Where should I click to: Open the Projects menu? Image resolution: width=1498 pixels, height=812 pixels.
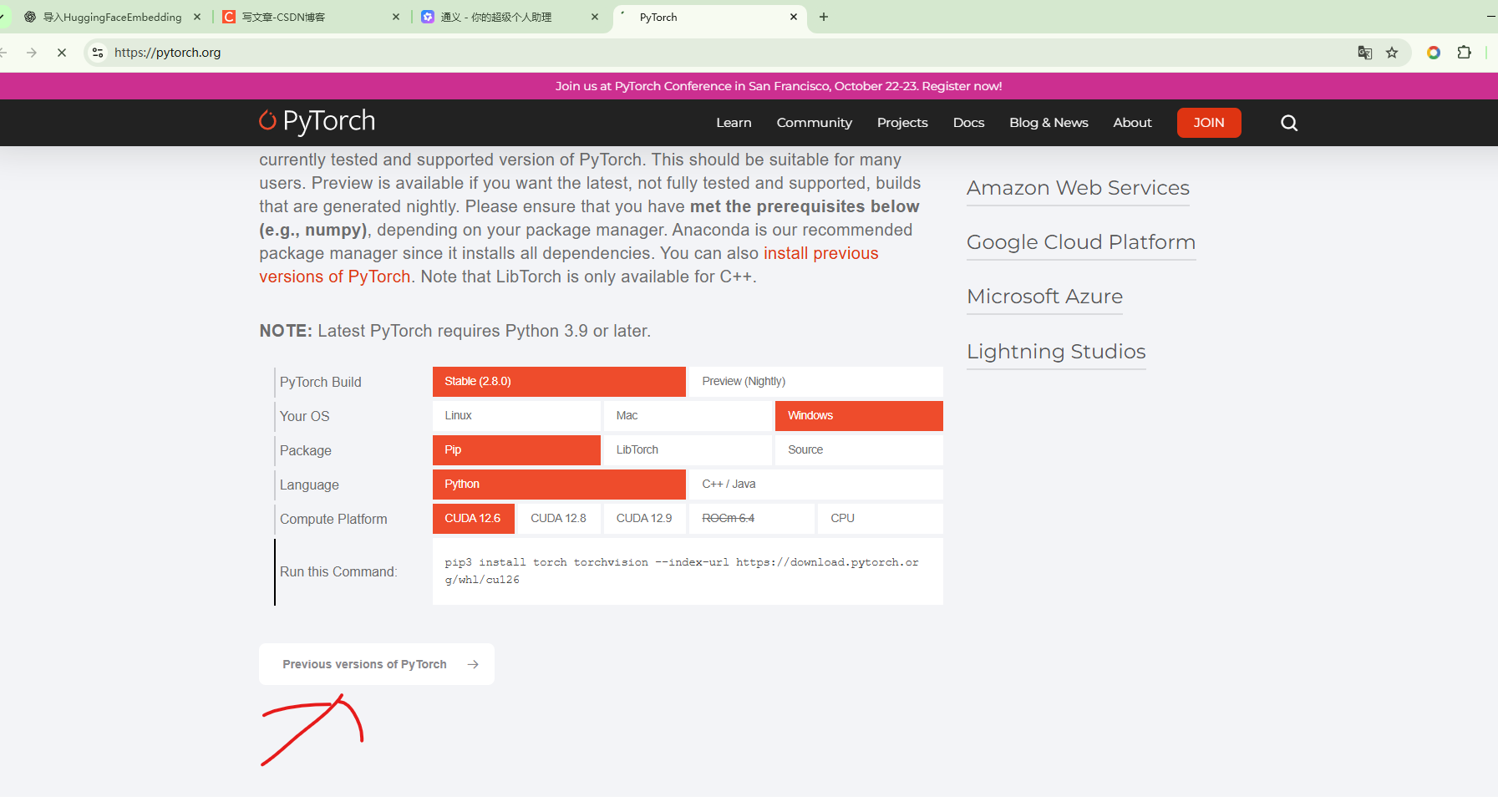pos(902,123)
